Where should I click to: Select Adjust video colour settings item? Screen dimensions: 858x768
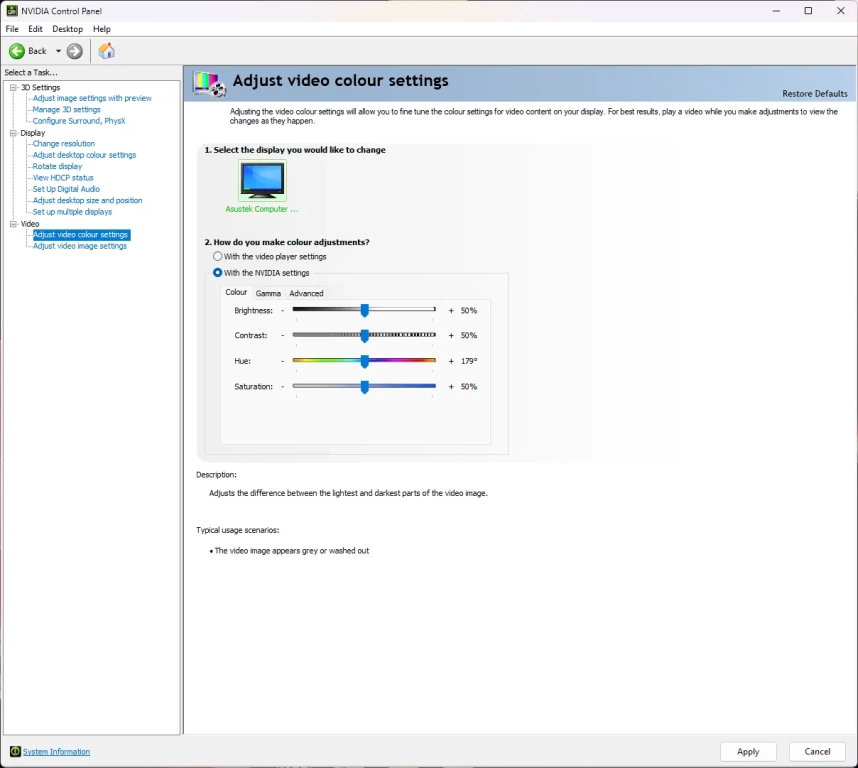81,235
